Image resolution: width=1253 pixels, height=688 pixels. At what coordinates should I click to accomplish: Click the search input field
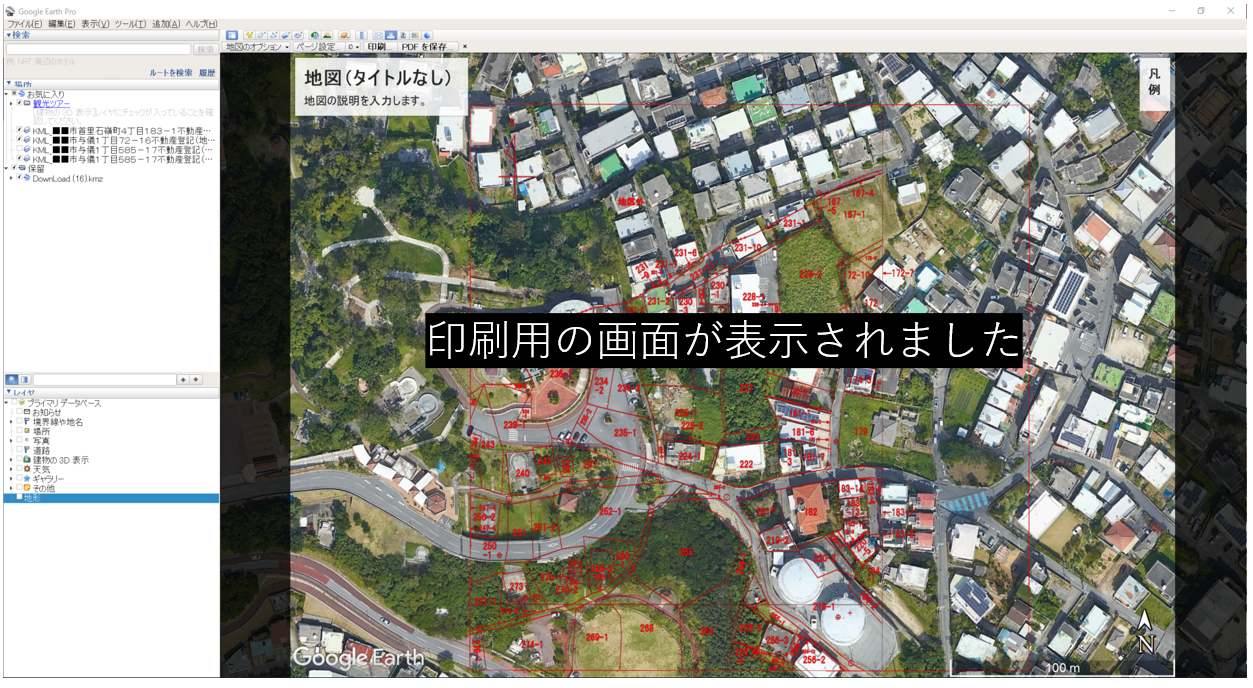pyautogui.click(x=98, y=49)
